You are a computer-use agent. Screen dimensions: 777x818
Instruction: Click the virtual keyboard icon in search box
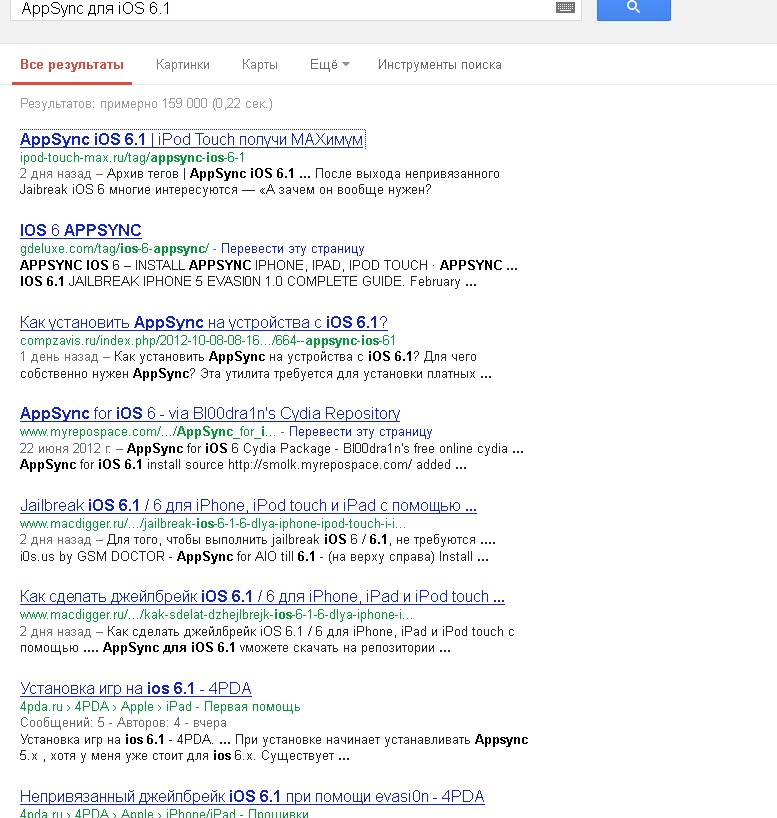coord(565,7)
